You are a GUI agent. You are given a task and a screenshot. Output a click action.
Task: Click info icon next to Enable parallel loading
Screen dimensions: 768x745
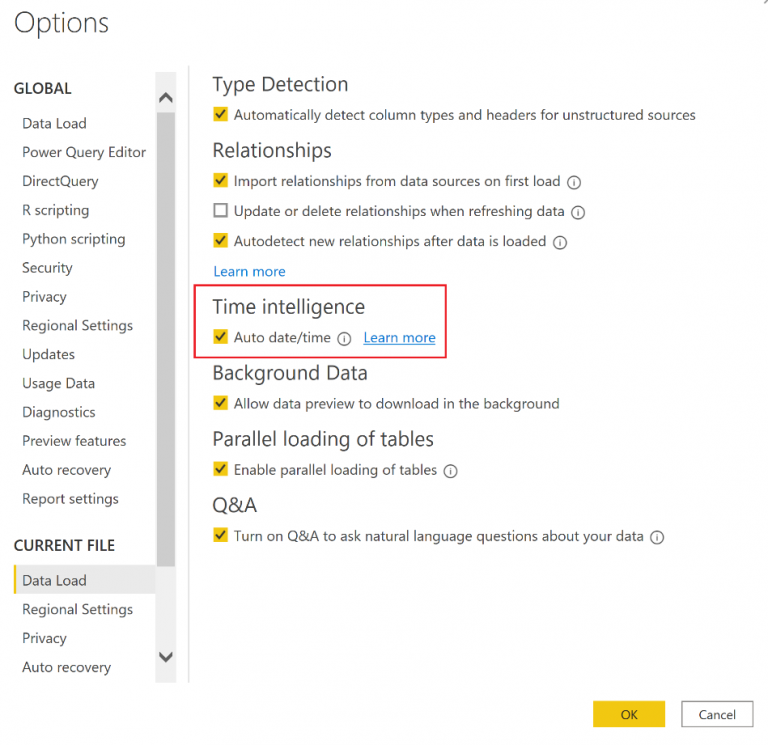pyautogui.click(x=450, y=471)
